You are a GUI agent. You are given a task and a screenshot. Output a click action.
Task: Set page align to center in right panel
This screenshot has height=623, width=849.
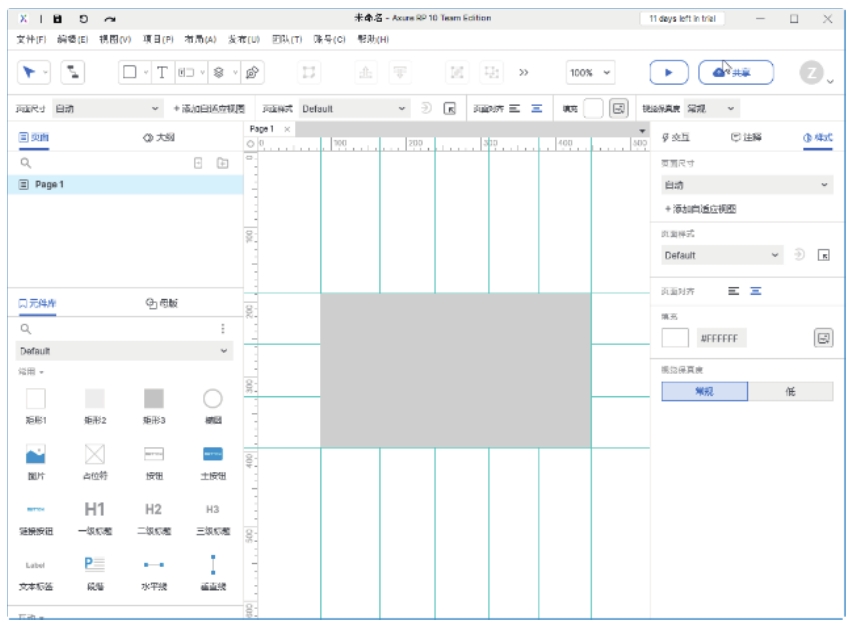[x=756, y=291]
